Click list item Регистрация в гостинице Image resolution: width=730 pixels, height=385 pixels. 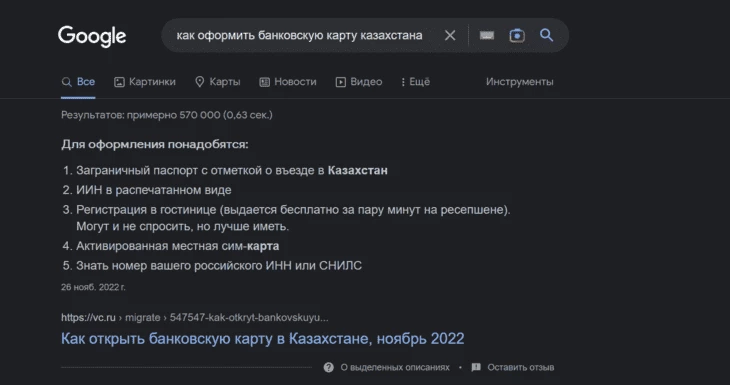293,218
